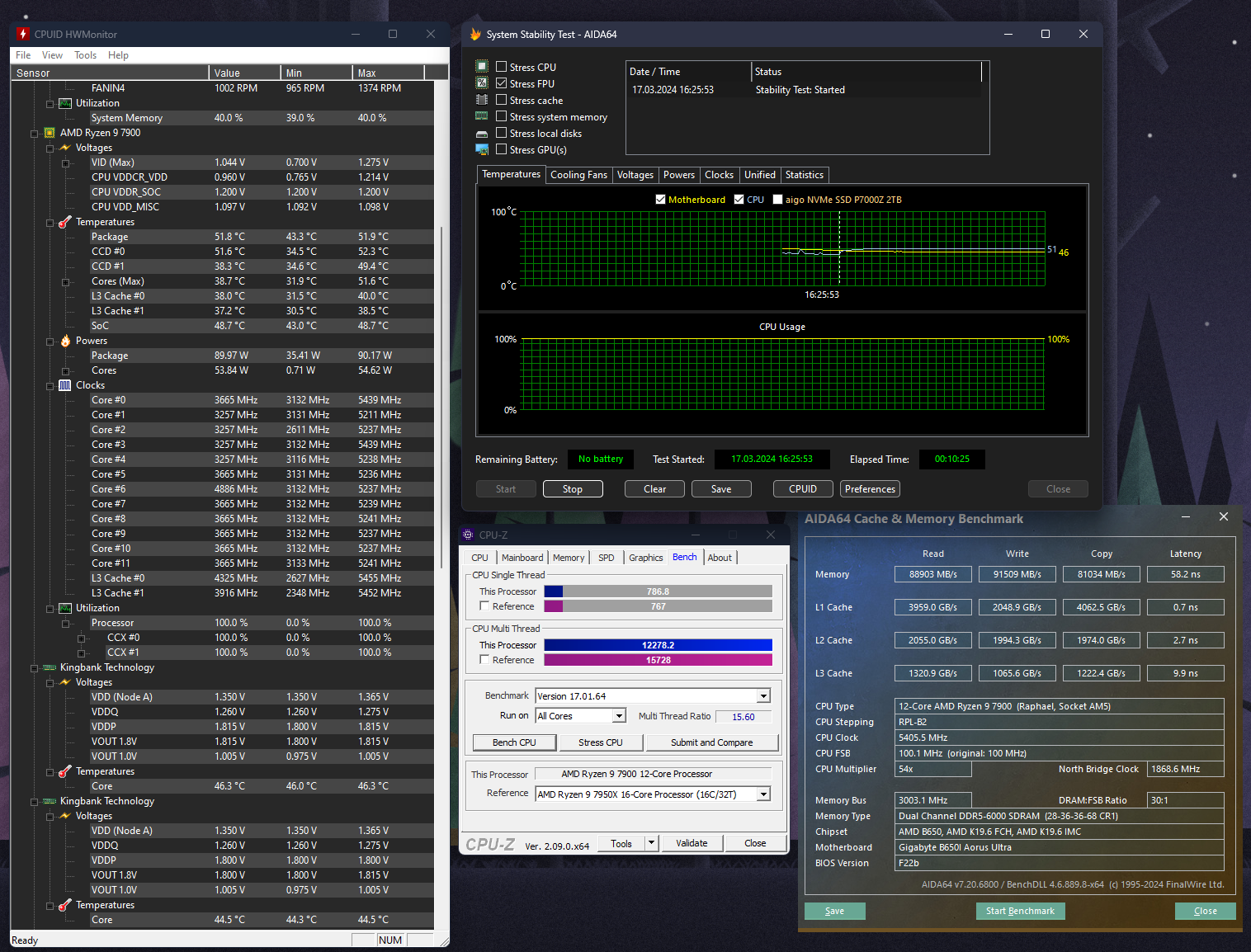Image resolution: width=1251 pixels, height=952 pixels.
Task: Click the Stress FPU icon in AIDA64
Action: [482, 83]
